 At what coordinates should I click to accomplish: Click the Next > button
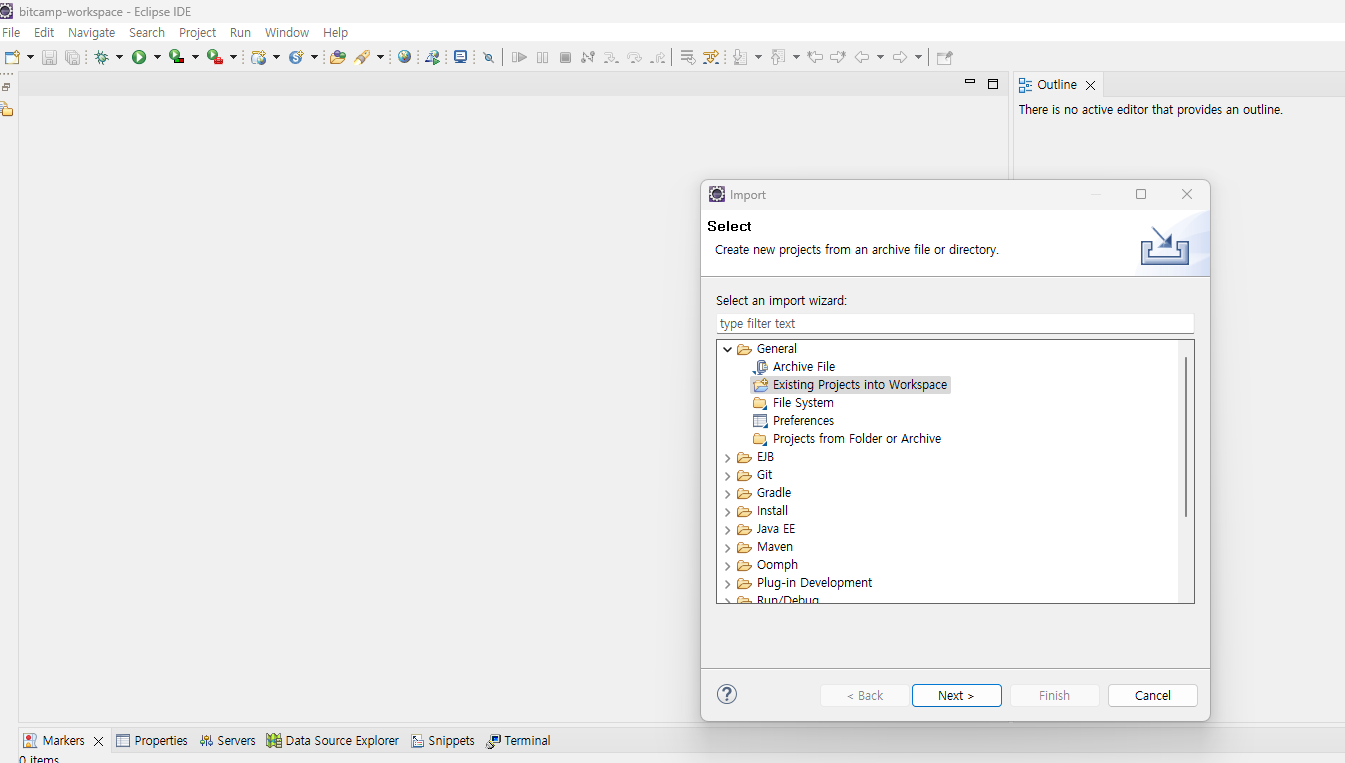pos(956,695)
